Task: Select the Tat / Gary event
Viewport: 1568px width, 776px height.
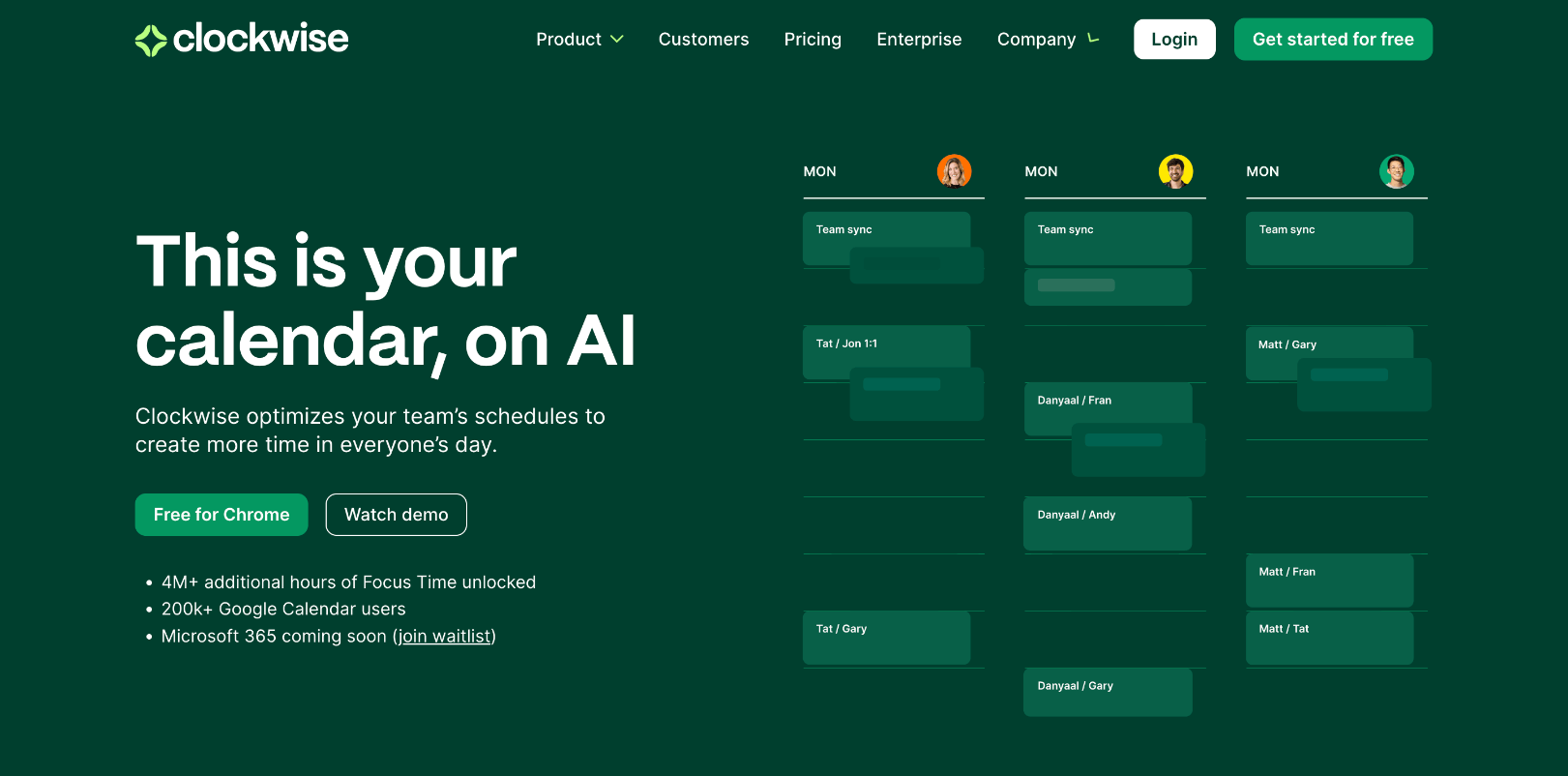Action: point(886,638)
